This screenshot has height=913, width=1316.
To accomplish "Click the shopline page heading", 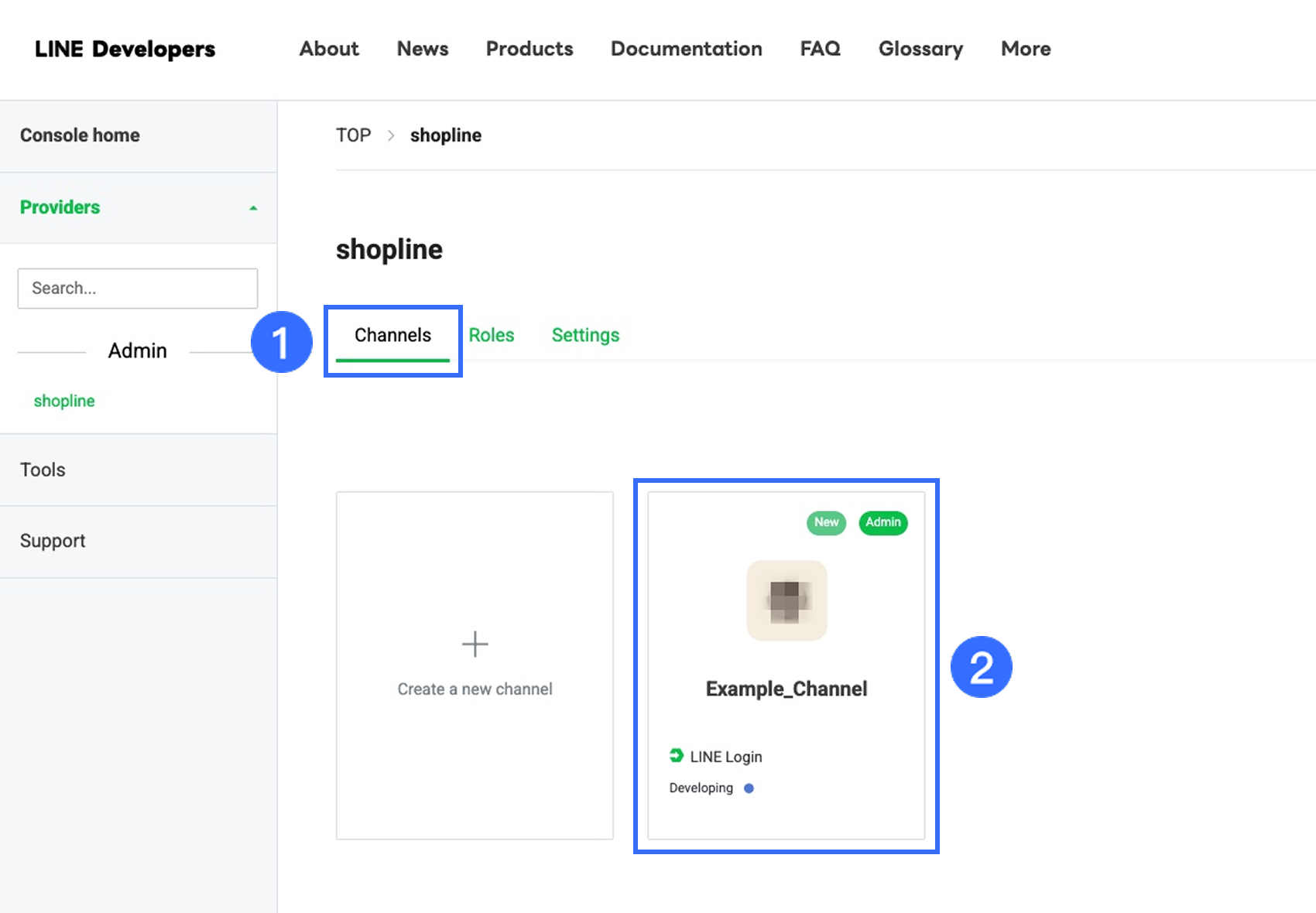I will (389, 249).
